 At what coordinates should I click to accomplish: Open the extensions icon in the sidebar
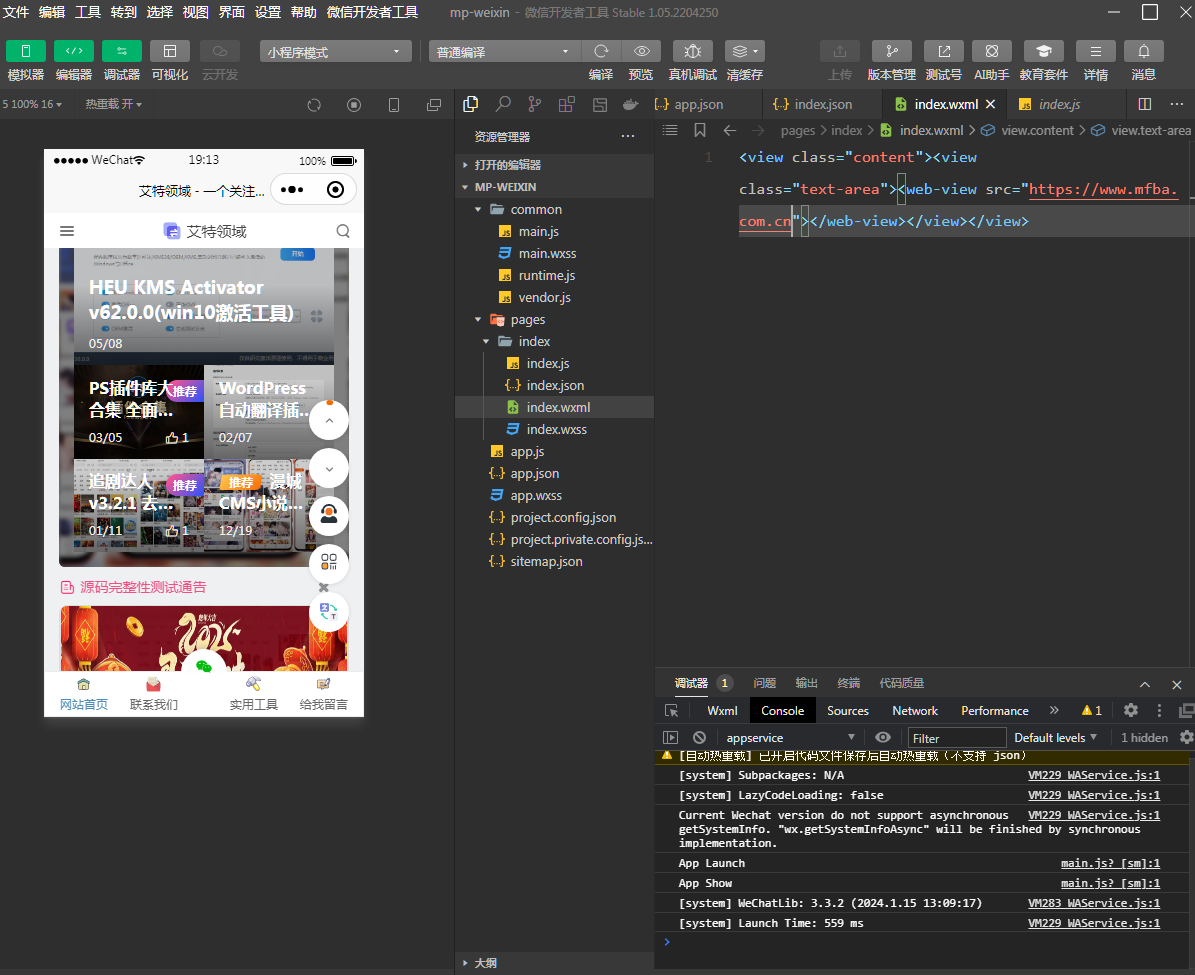tap(567, 104)
